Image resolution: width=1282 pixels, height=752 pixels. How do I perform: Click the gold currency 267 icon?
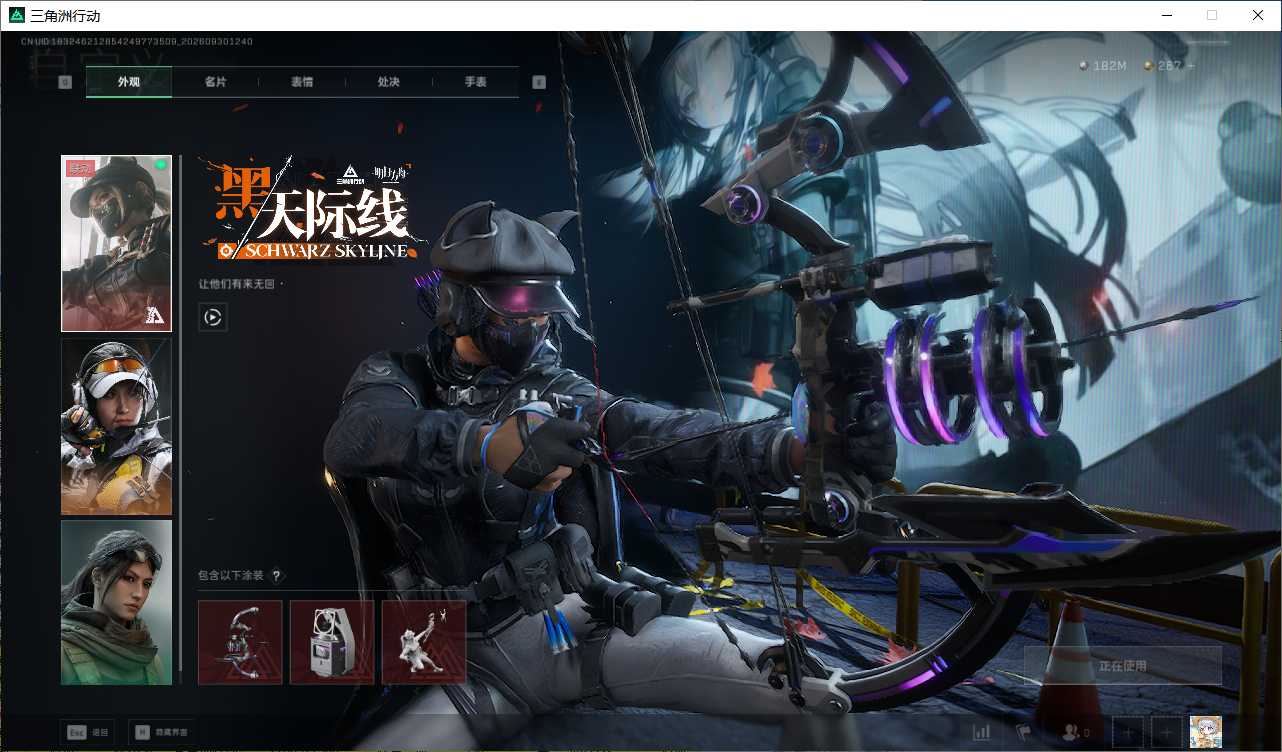click(x=1149, y=66)
